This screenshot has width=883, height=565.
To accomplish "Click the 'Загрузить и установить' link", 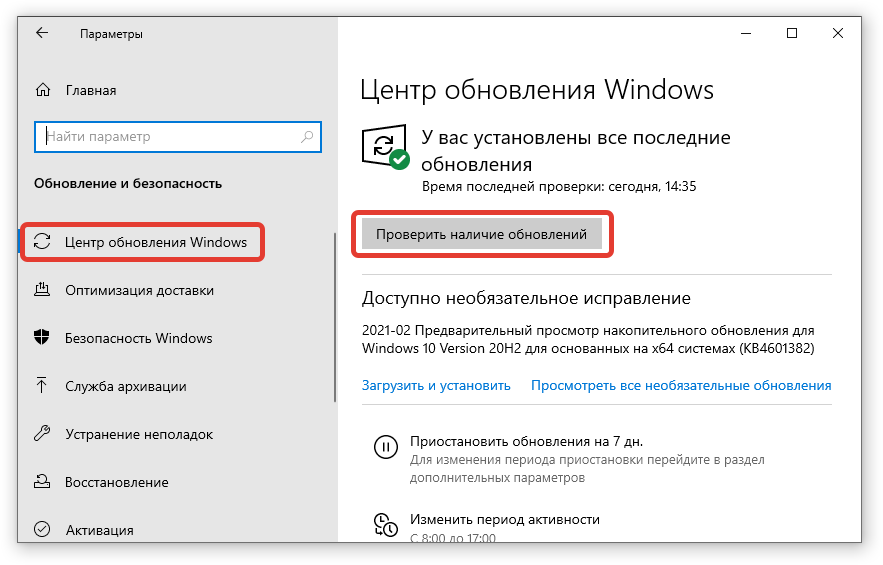I will point(436,385).
